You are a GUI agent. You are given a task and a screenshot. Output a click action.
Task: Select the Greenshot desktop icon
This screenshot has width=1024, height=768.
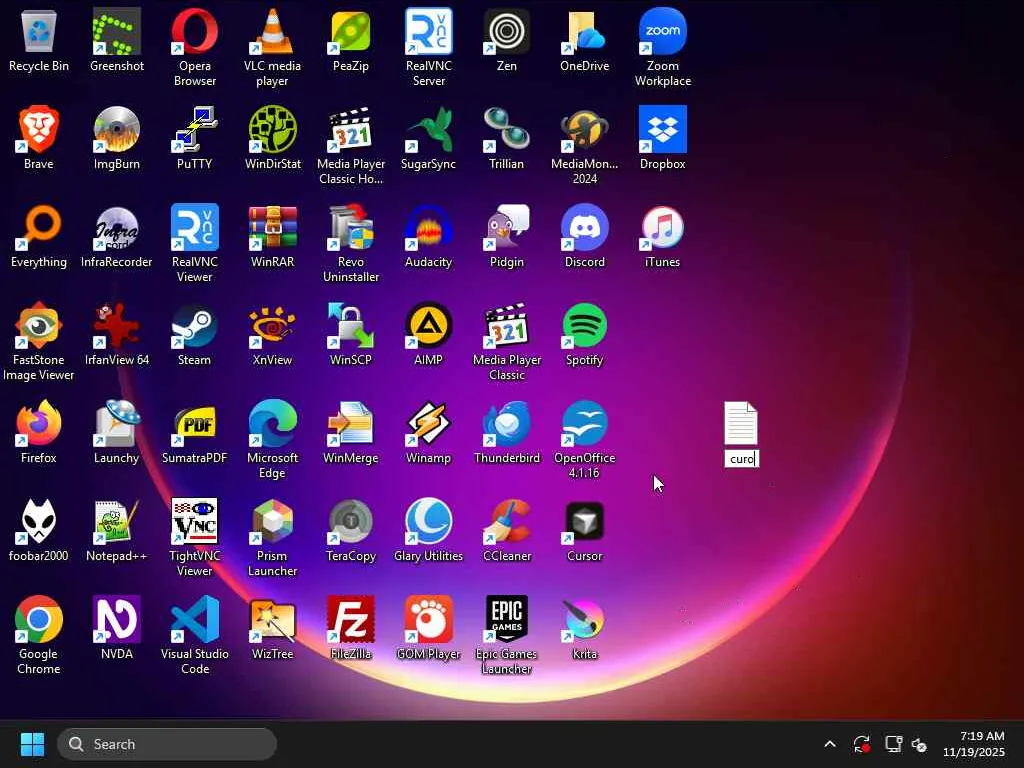117,32
